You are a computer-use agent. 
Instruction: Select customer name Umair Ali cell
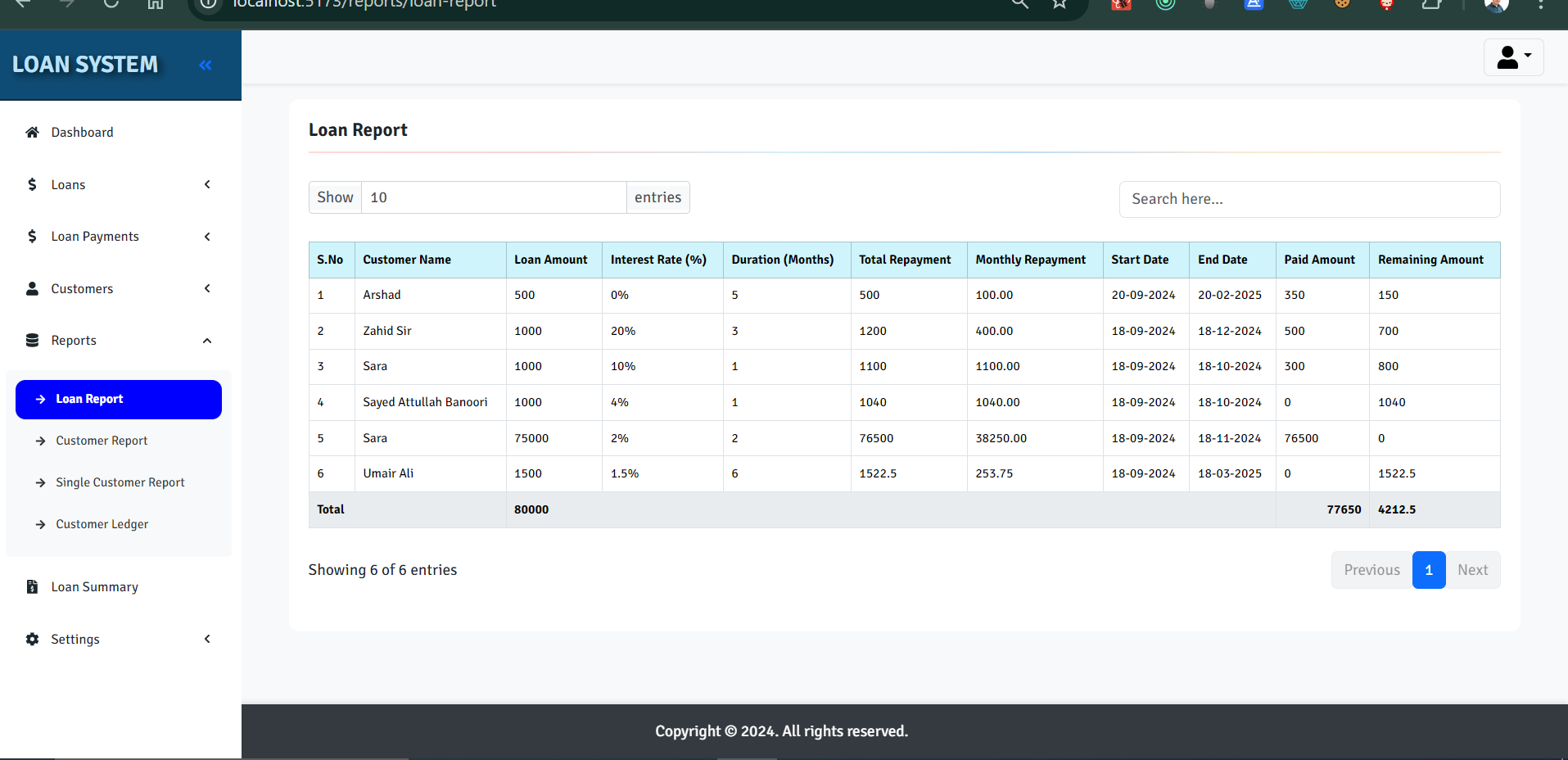[x=431, y=473]
